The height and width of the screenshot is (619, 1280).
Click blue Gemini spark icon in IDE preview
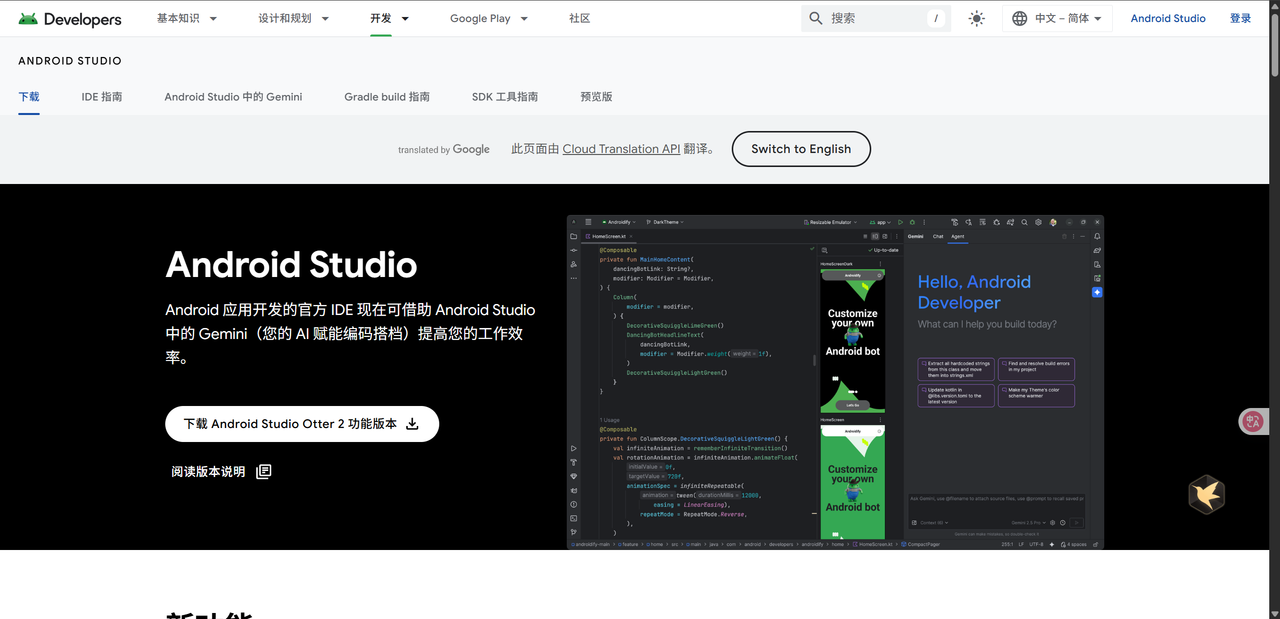point(1097,292)
